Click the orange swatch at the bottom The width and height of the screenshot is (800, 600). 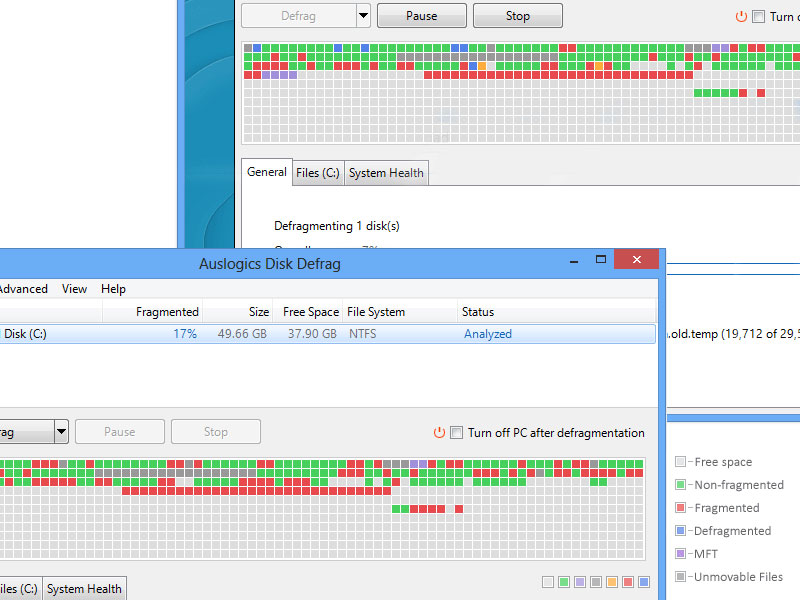pos(612,582)
